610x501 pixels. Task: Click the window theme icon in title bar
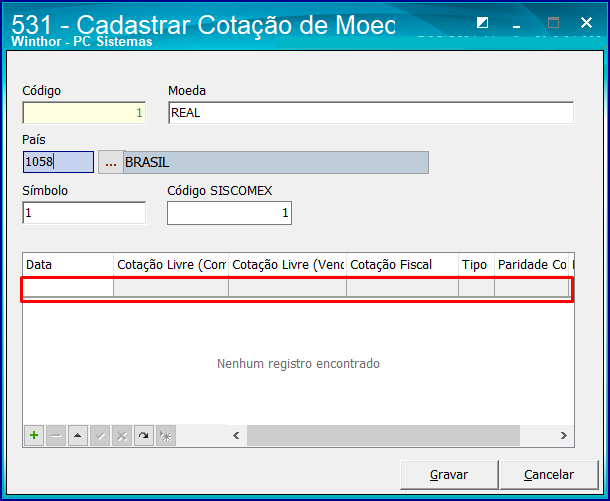[x=482, y=23]
